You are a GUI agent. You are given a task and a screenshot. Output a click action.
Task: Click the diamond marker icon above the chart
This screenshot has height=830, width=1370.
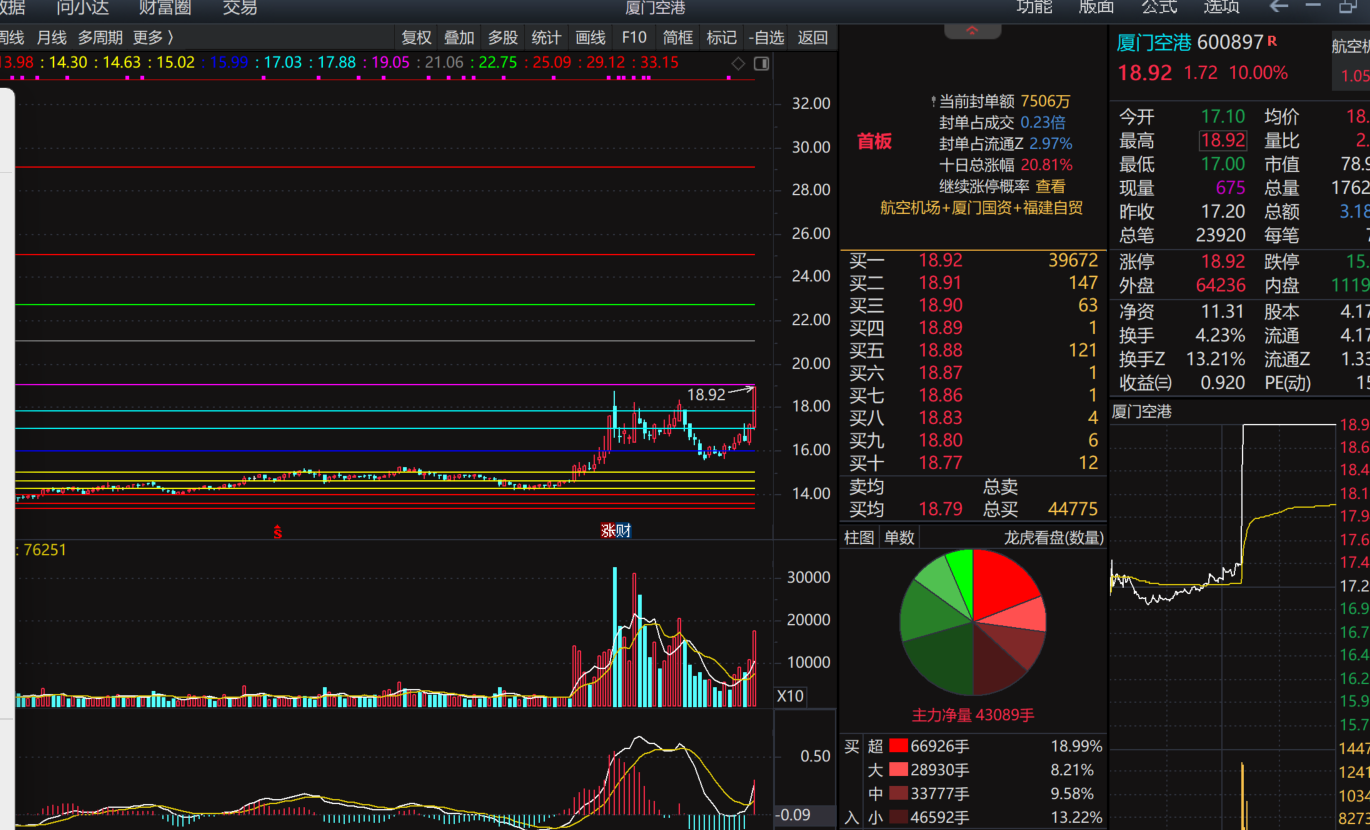(x=738, y=63)
